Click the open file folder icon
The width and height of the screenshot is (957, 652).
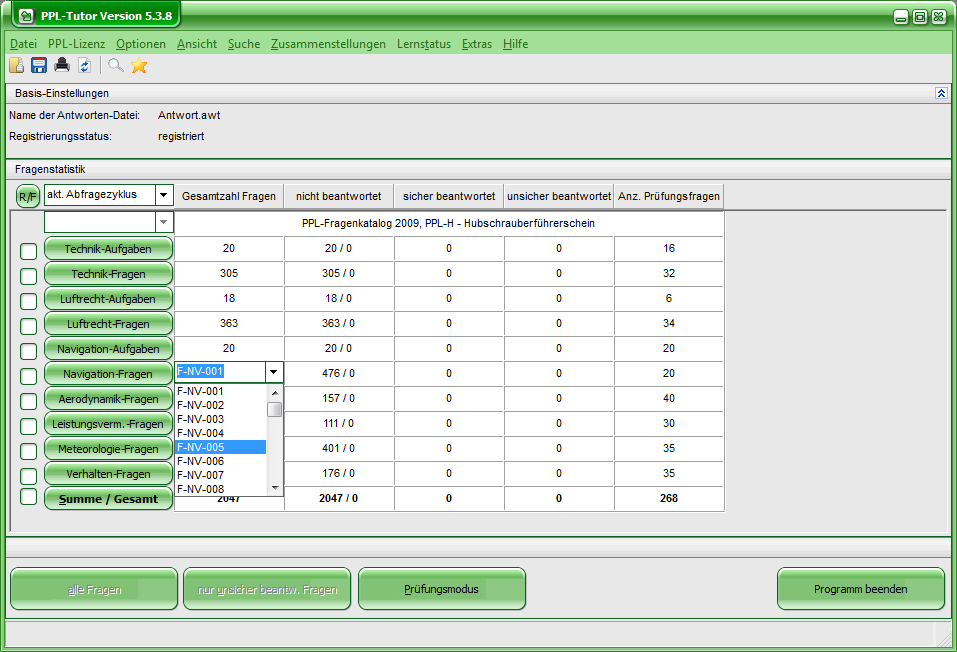[16, 65]
